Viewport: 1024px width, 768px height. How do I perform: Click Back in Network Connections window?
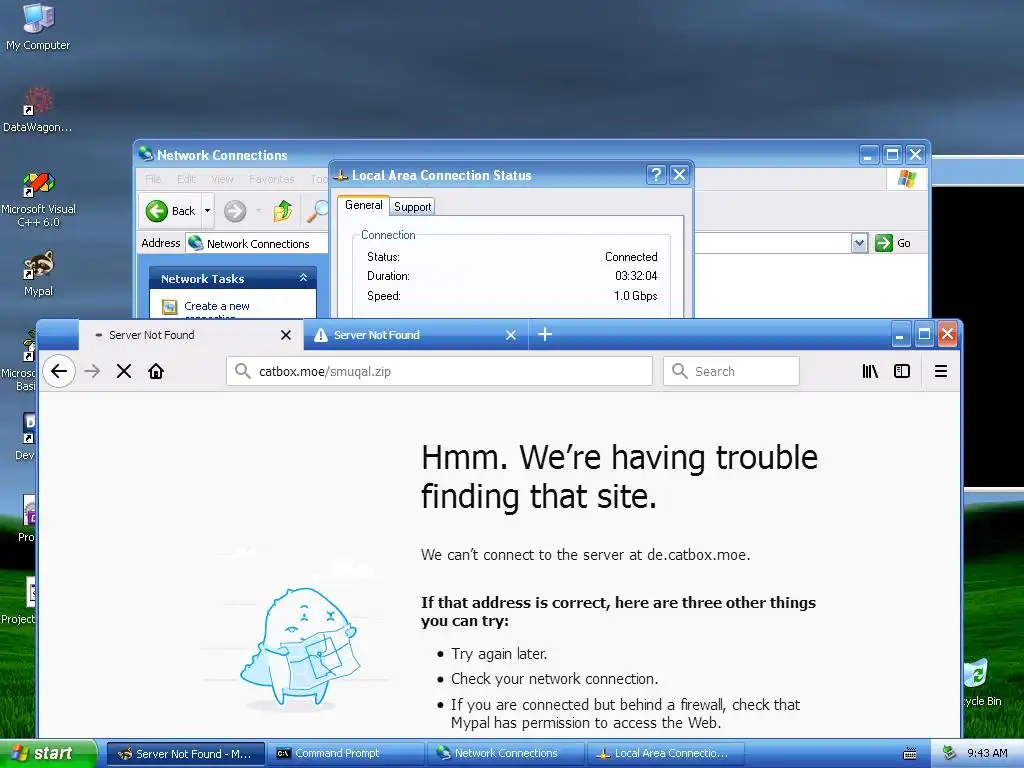tap(171, 211)
